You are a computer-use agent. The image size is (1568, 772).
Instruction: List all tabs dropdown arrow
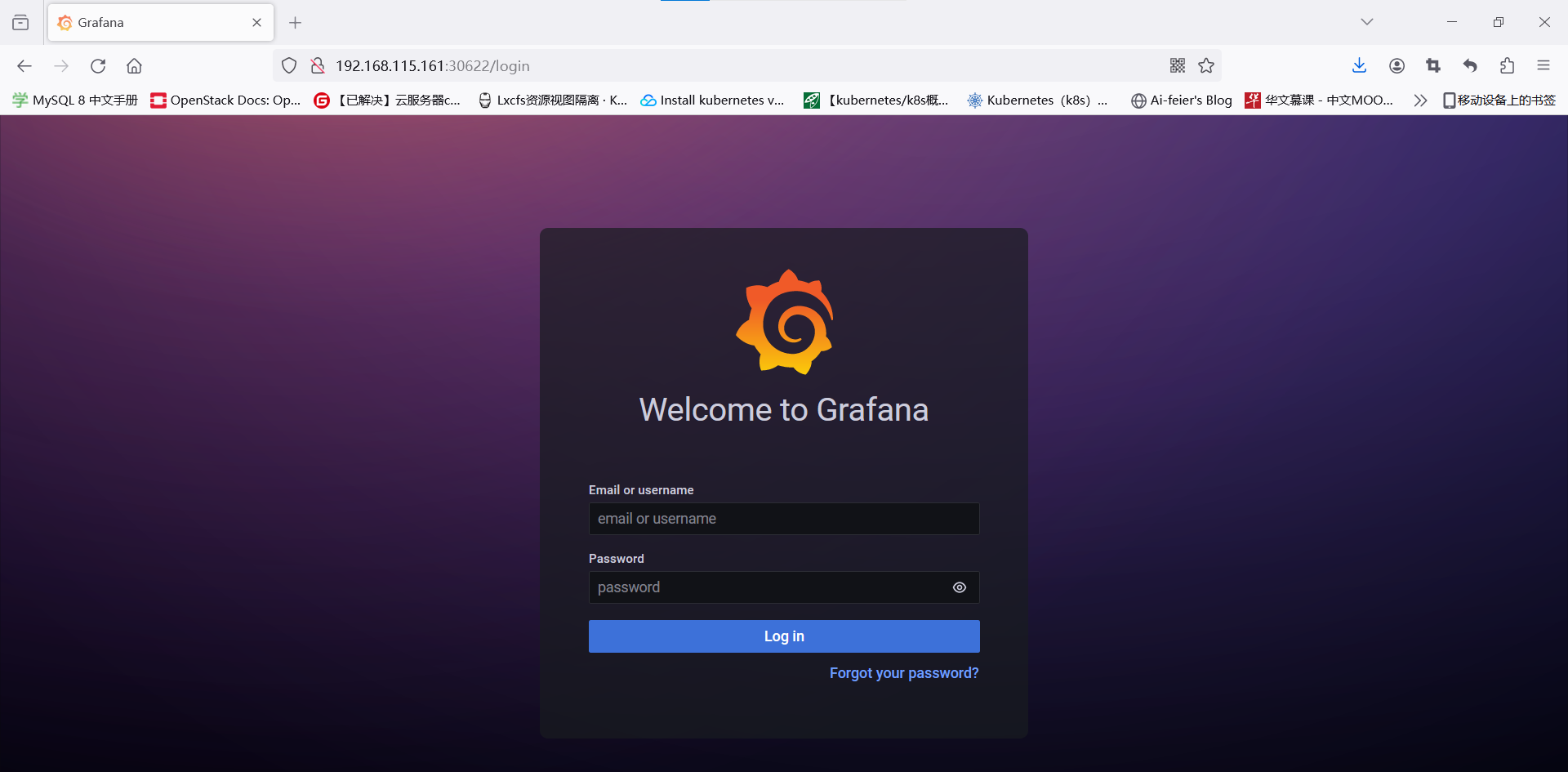(x=1367, y=22)
